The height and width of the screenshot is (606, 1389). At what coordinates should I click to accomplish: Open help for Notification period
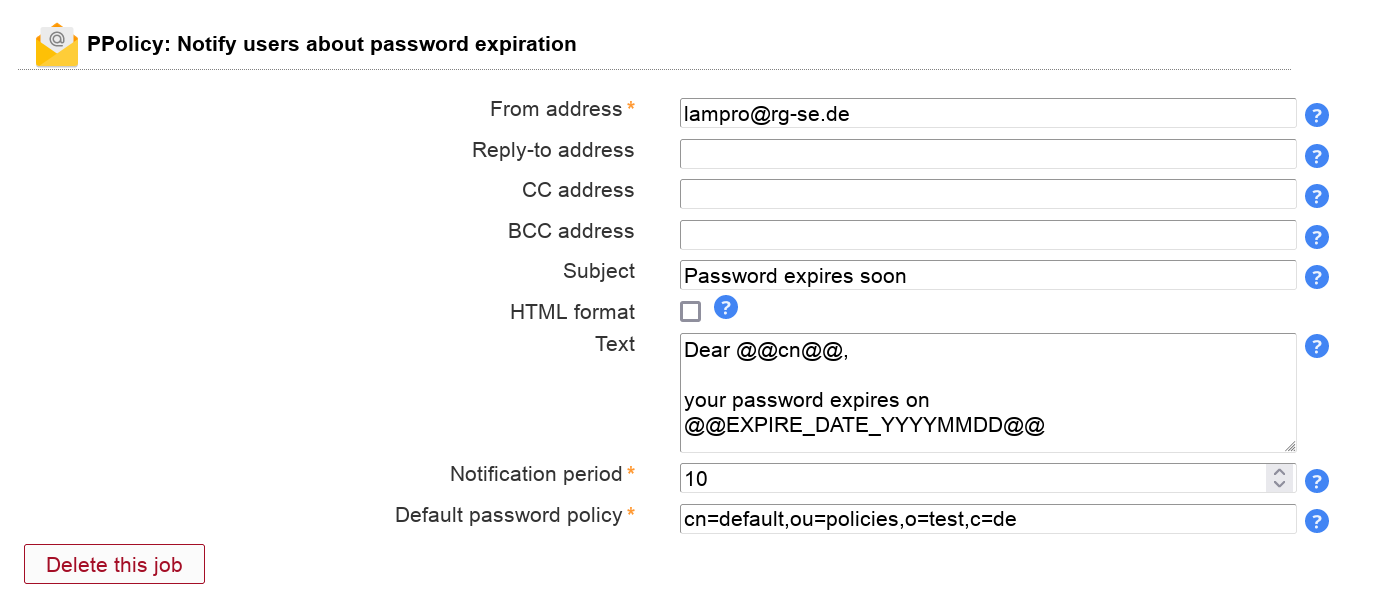coord(1317,481)
